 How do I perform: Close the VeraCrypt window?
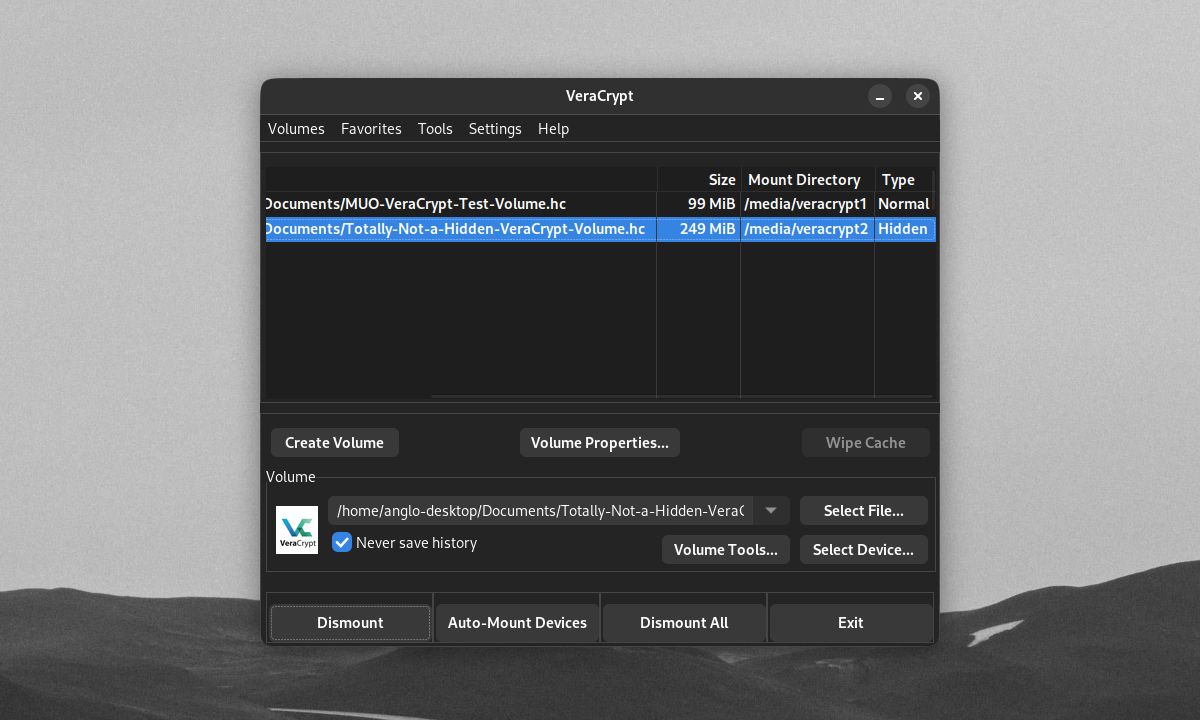tap(917, 96)
